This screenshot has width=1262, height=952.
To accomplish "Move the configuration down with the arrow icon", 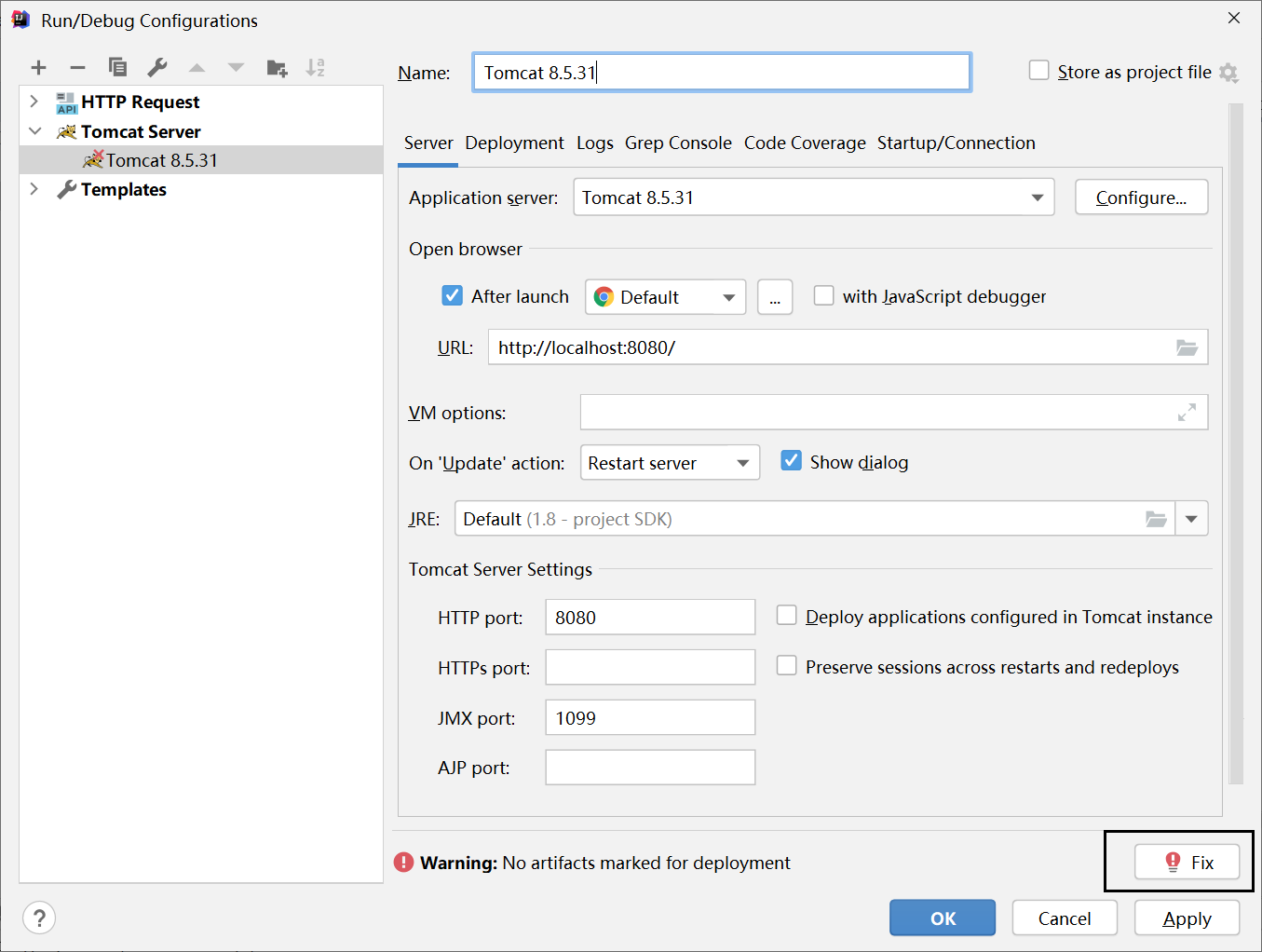I will tap(236, 67).
